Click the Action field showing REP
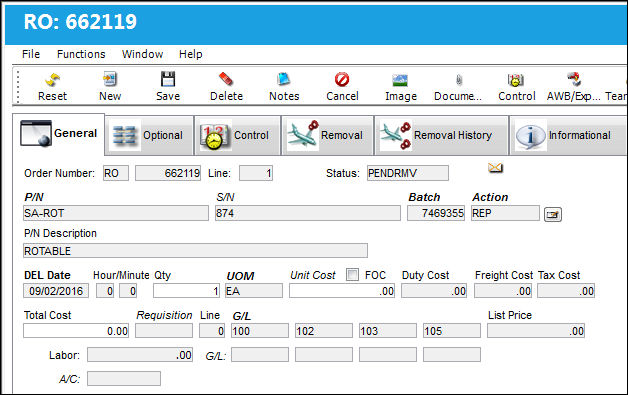 505,213
